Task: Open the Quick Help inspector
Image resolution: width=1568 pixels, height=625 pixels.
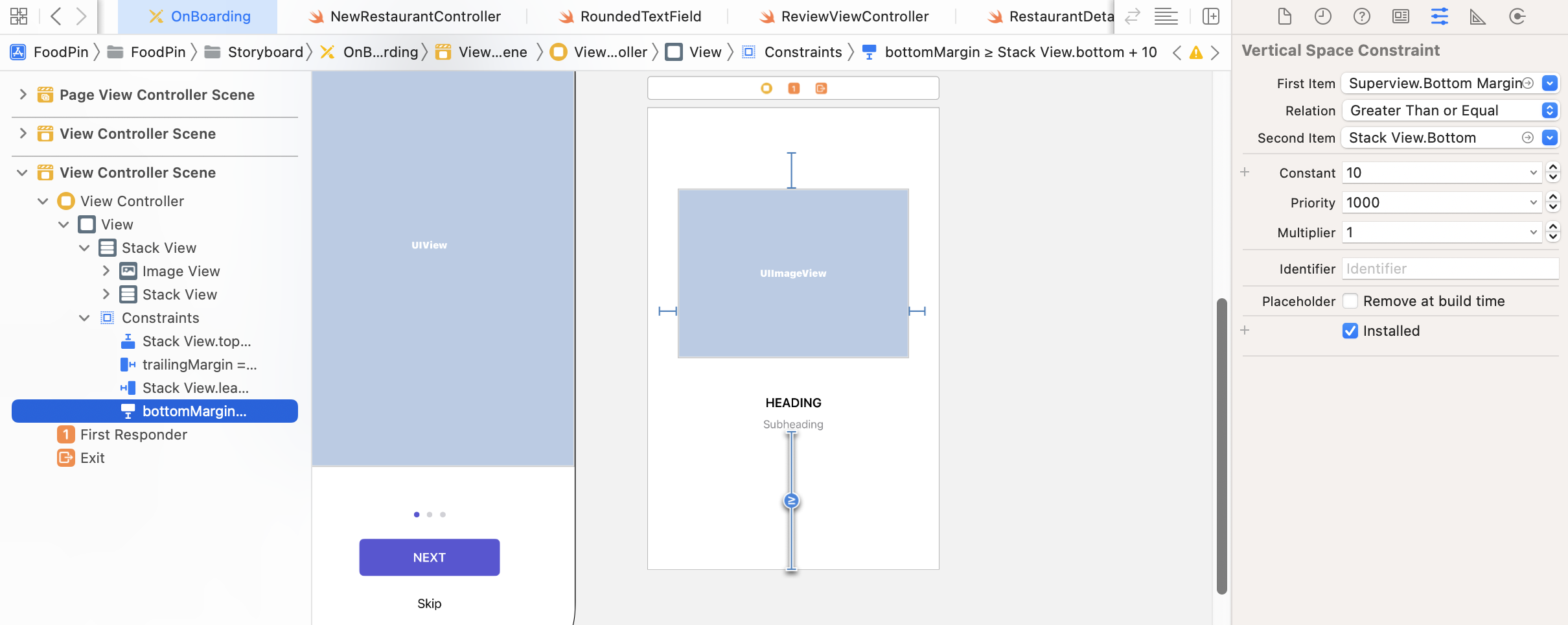Action: 1361,16
